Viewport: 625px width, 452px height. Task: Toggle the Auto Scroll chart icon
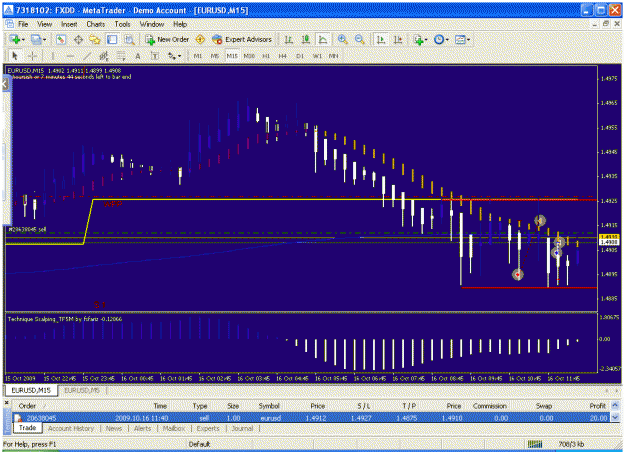(x=381, y=39)
